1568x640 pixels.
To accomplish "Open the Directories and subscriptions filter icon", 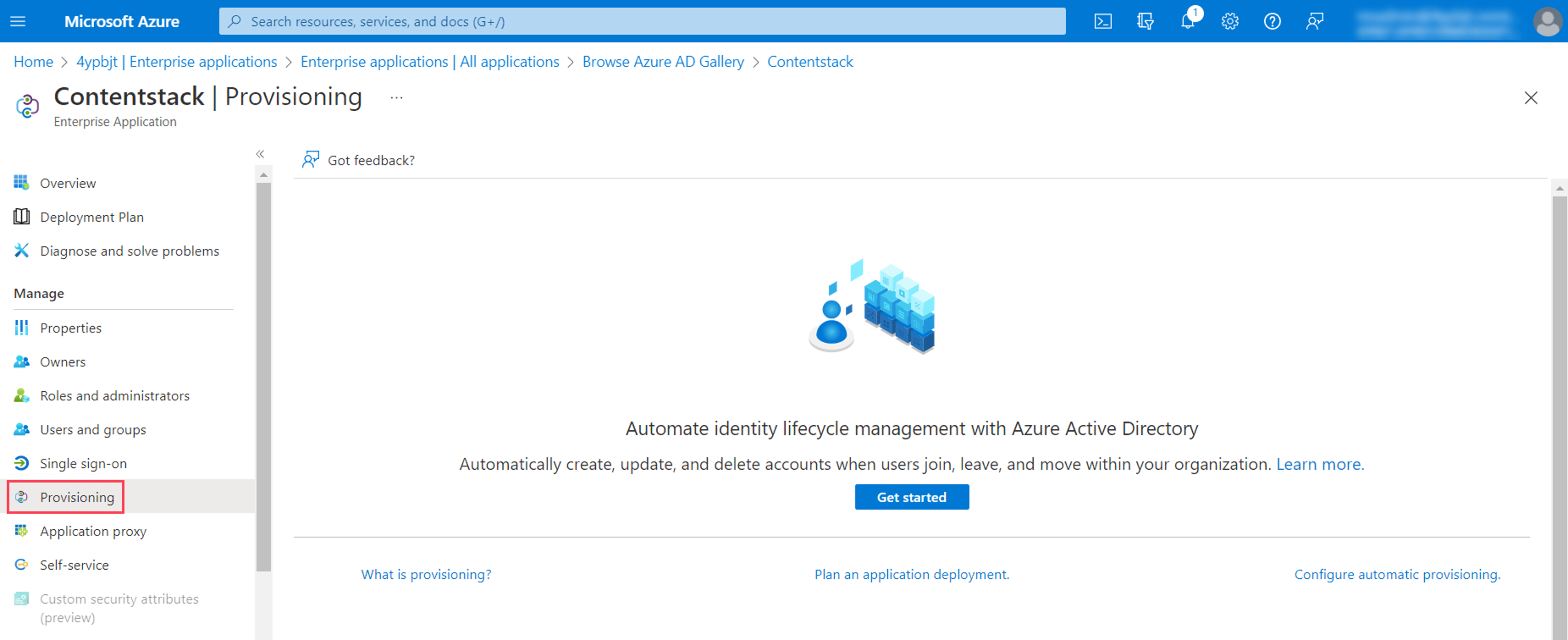I will coord(1145,21).
